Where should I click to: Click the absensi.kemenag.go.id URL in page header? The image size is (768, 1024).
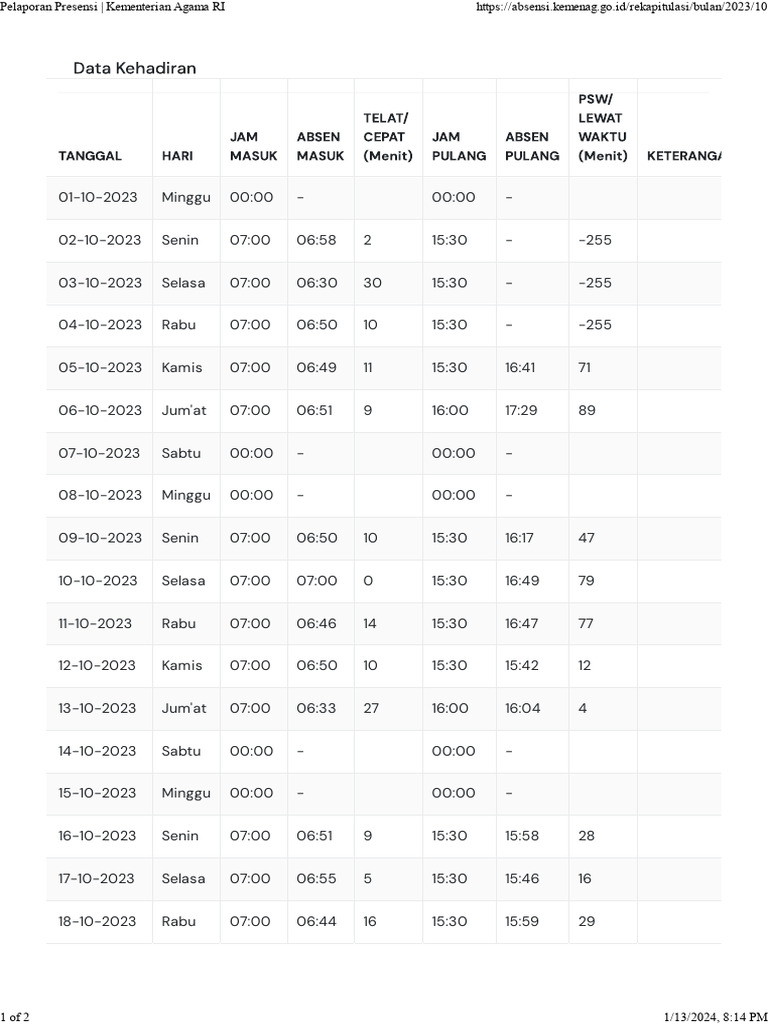click(622, 7)
